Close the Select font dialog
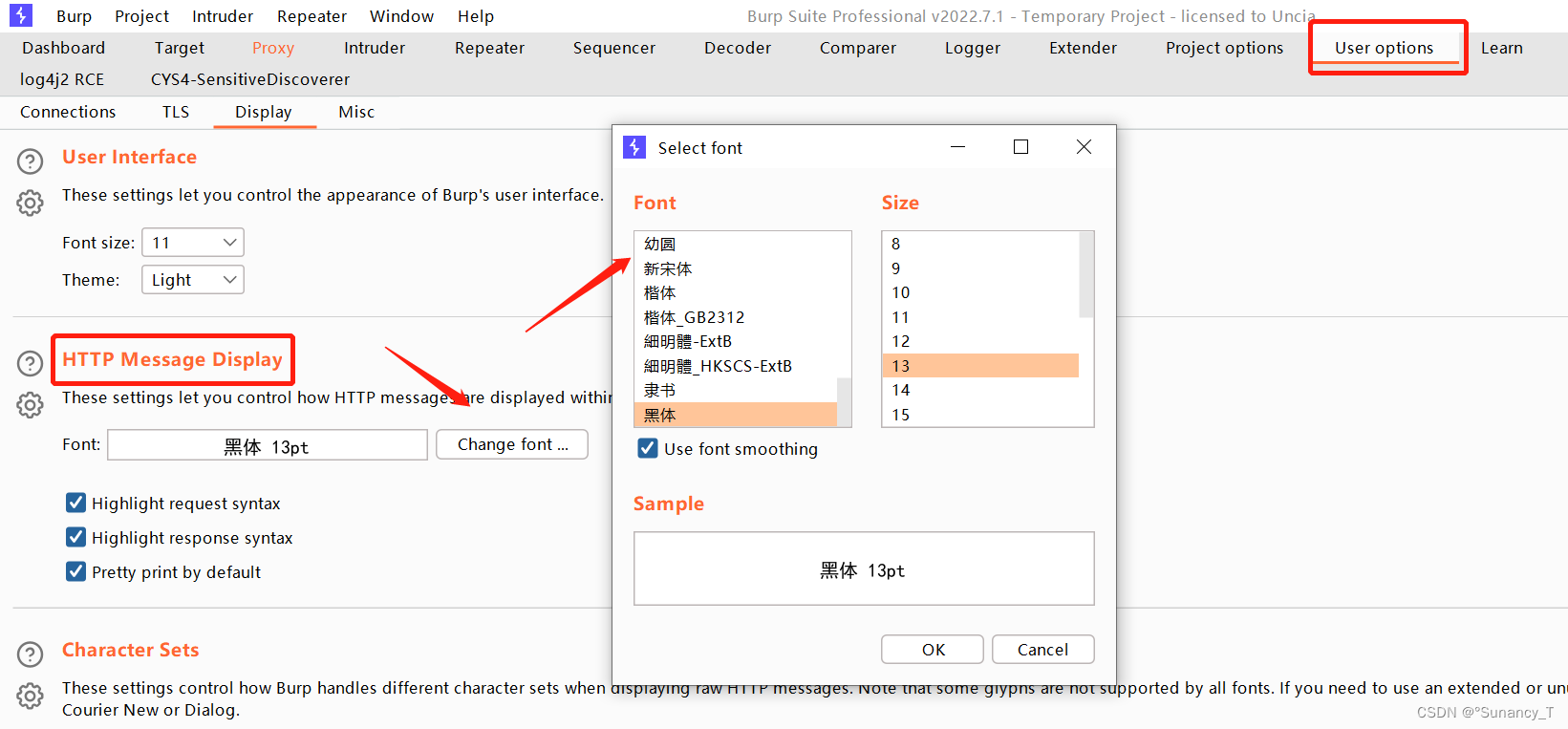 tap(1084, 147)
